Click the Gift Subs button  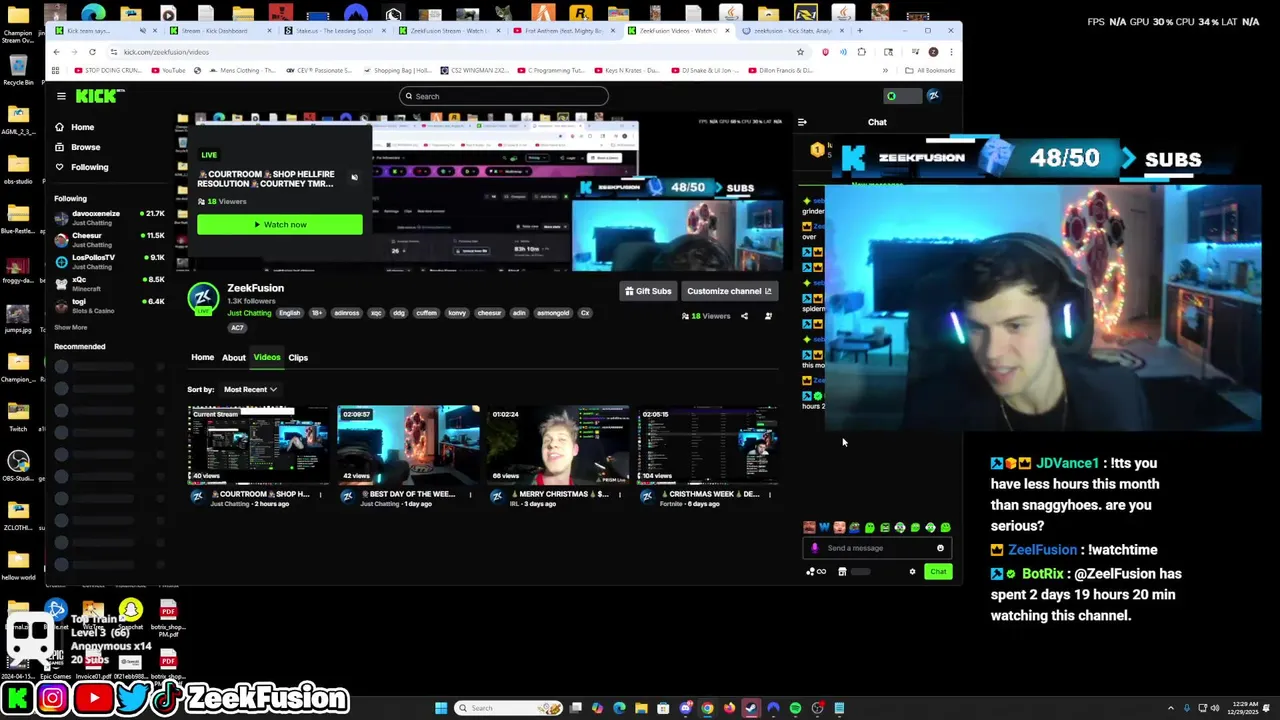648,291
